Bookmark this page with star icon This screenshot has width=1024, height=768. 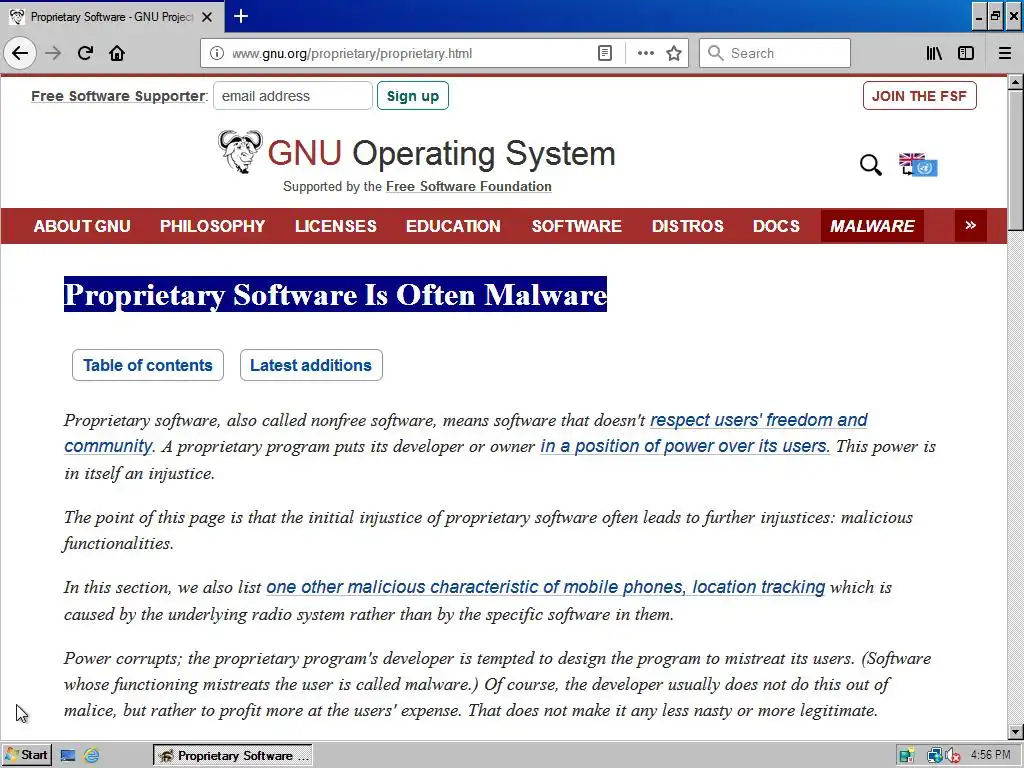point(674,53)
